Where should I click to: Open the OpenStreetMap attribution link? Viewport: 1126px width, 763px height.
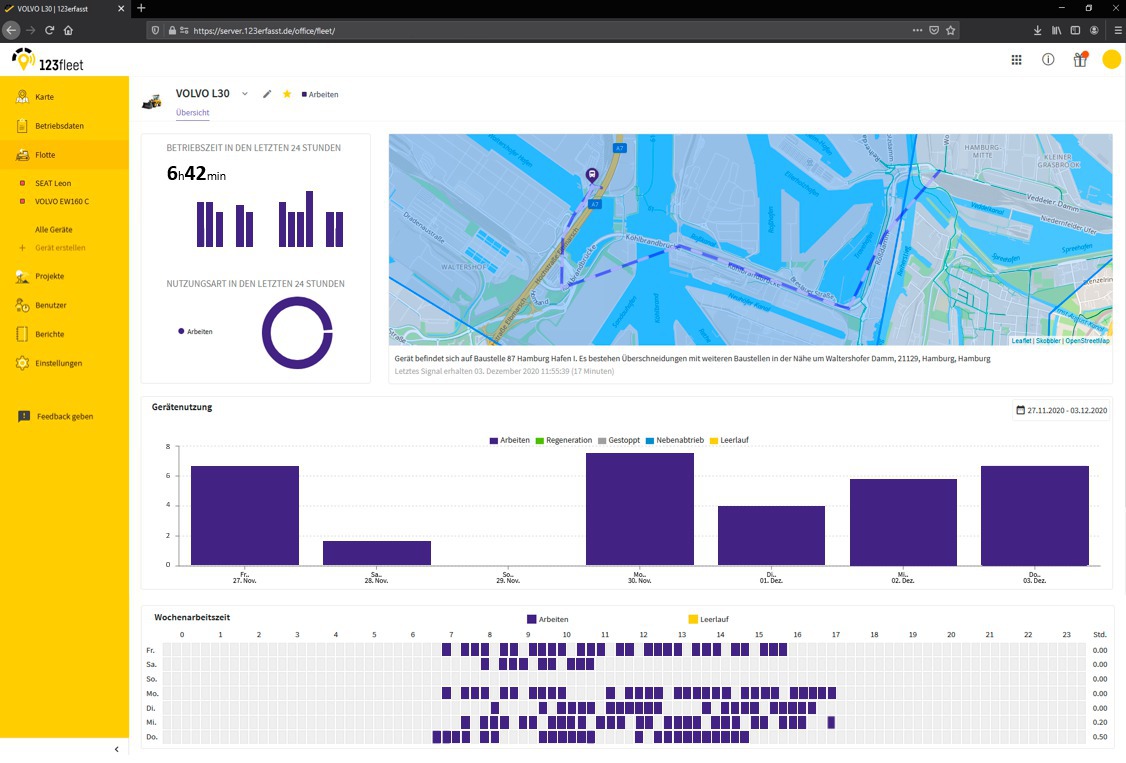1087,341
